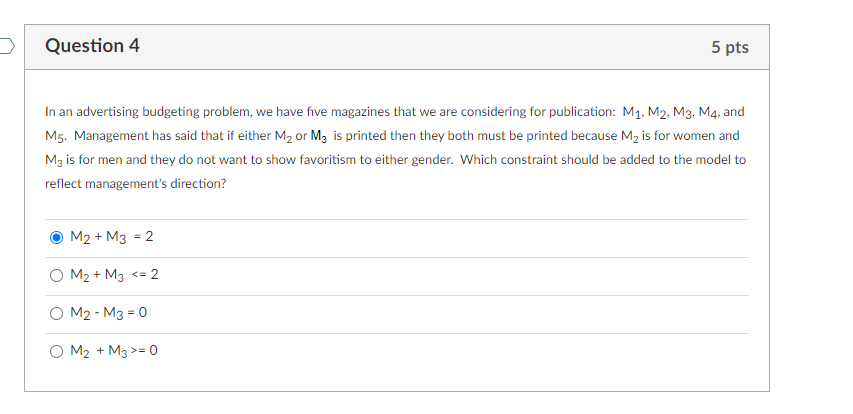The height and width of the screenshot is (414, 853).
Task: Flag Question 4 using the bookmark icon
Action: tap(7, 46)
